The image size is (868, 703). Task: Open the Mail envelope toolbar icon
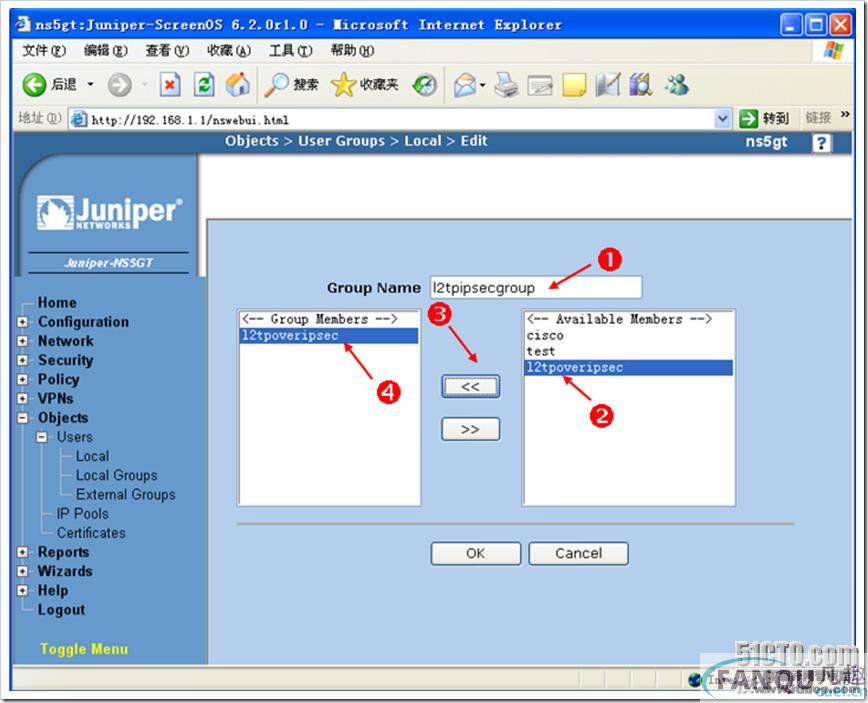pyautogui.click(x=465, y=85)
